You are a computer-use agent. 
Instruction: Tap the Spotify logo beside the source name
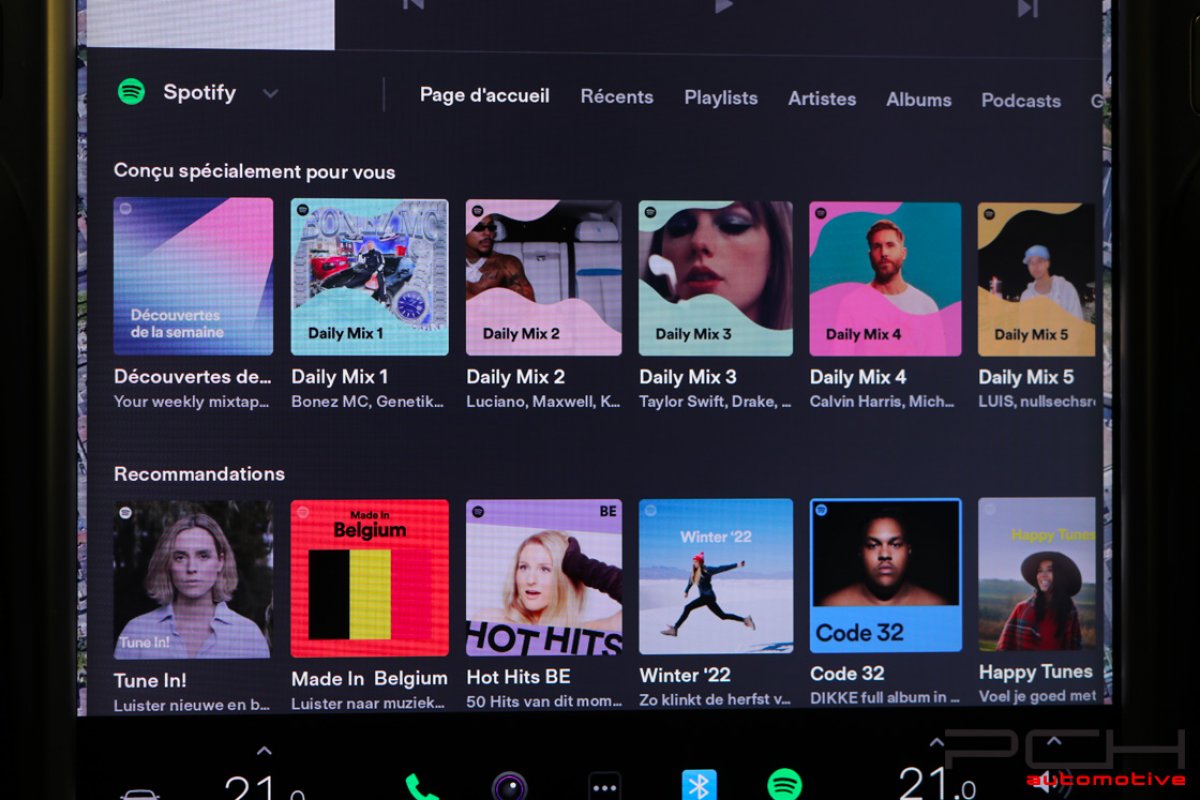click(131, 92)
